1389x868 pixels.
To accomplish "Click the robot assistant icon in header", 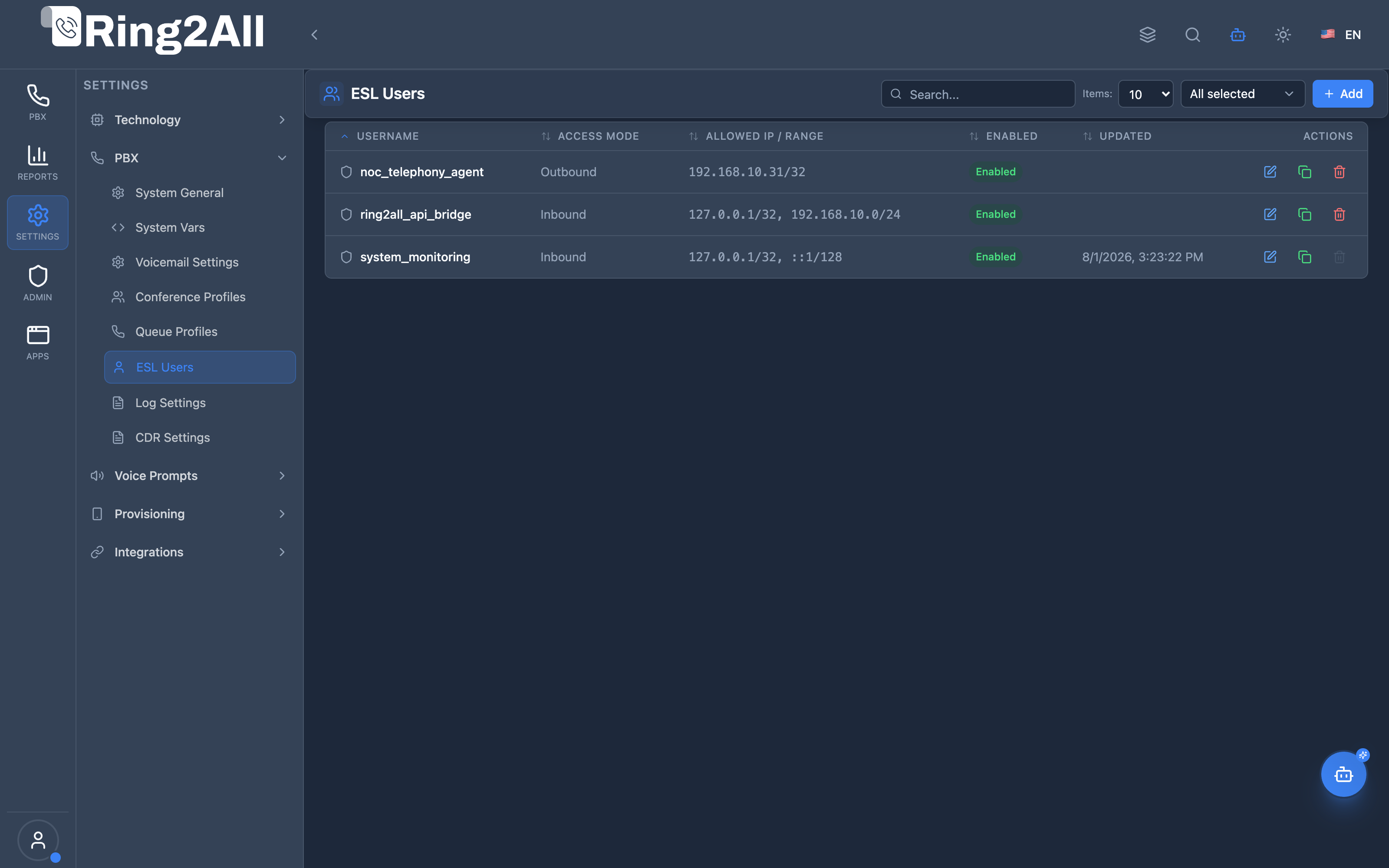I will click(x=1238, y=34).
